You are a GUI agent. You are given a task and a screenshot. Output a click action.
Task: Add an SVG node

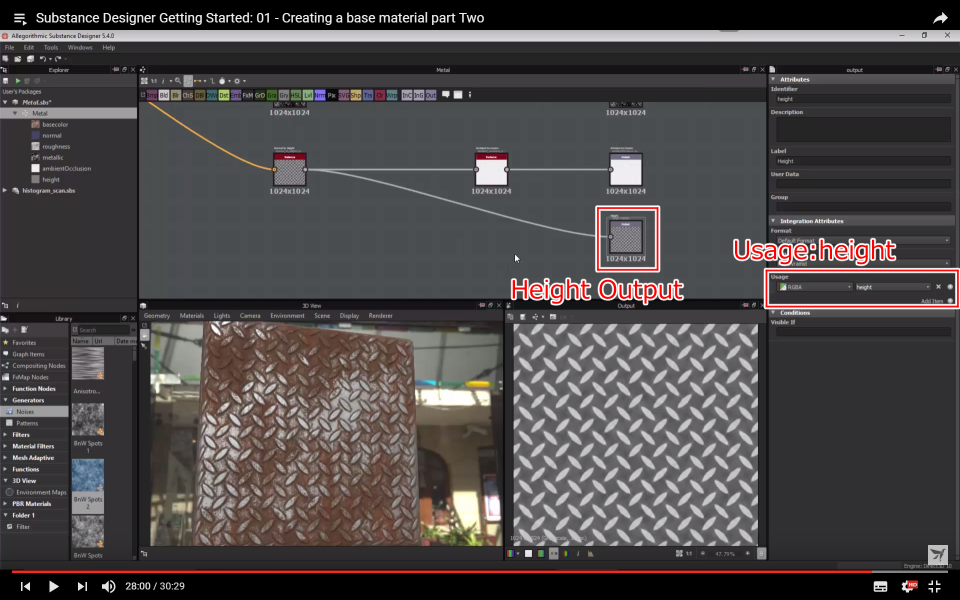[x=343, y=95]
